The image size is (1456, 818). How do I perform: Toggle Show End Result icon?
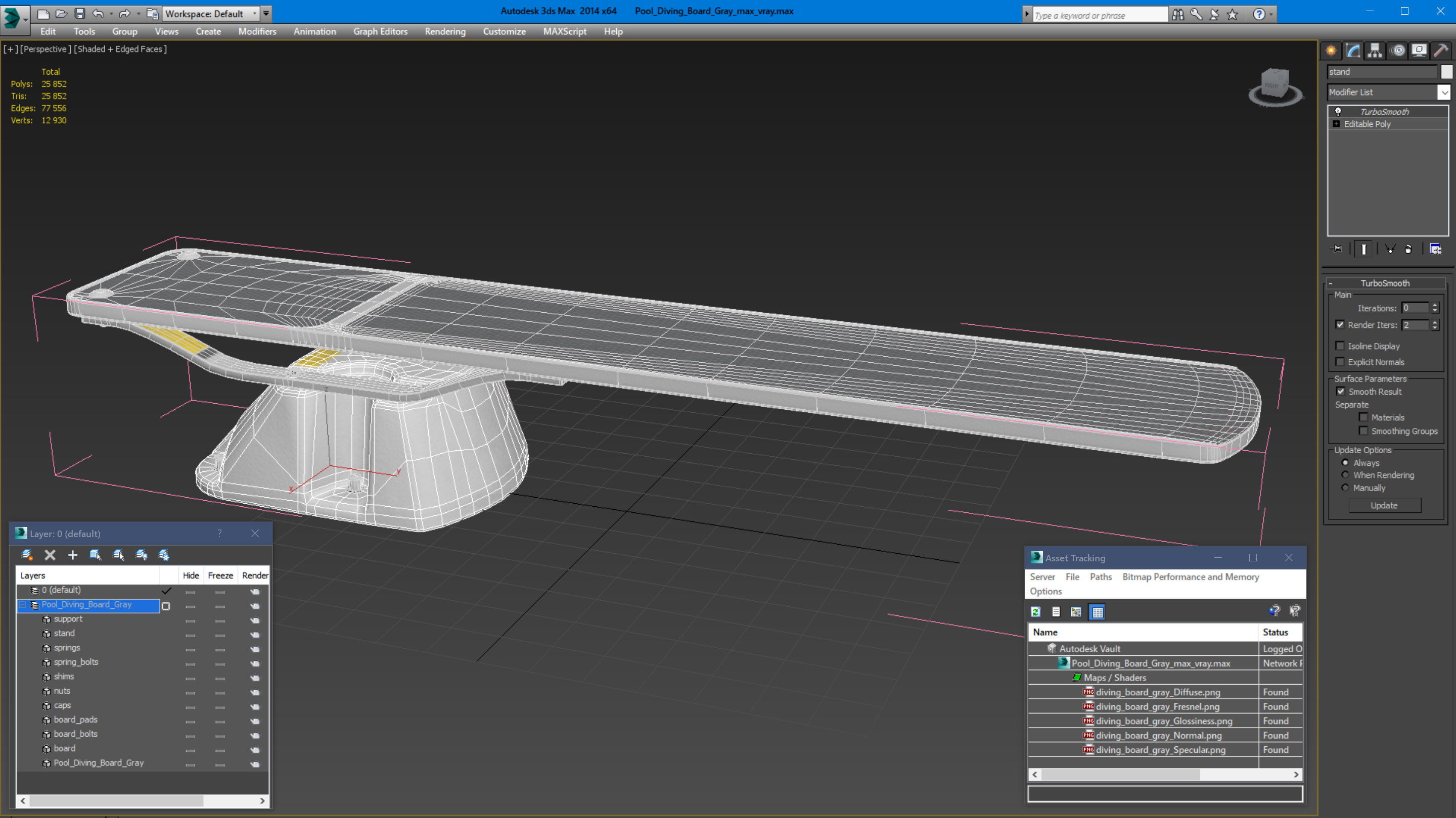[1364, 249]
